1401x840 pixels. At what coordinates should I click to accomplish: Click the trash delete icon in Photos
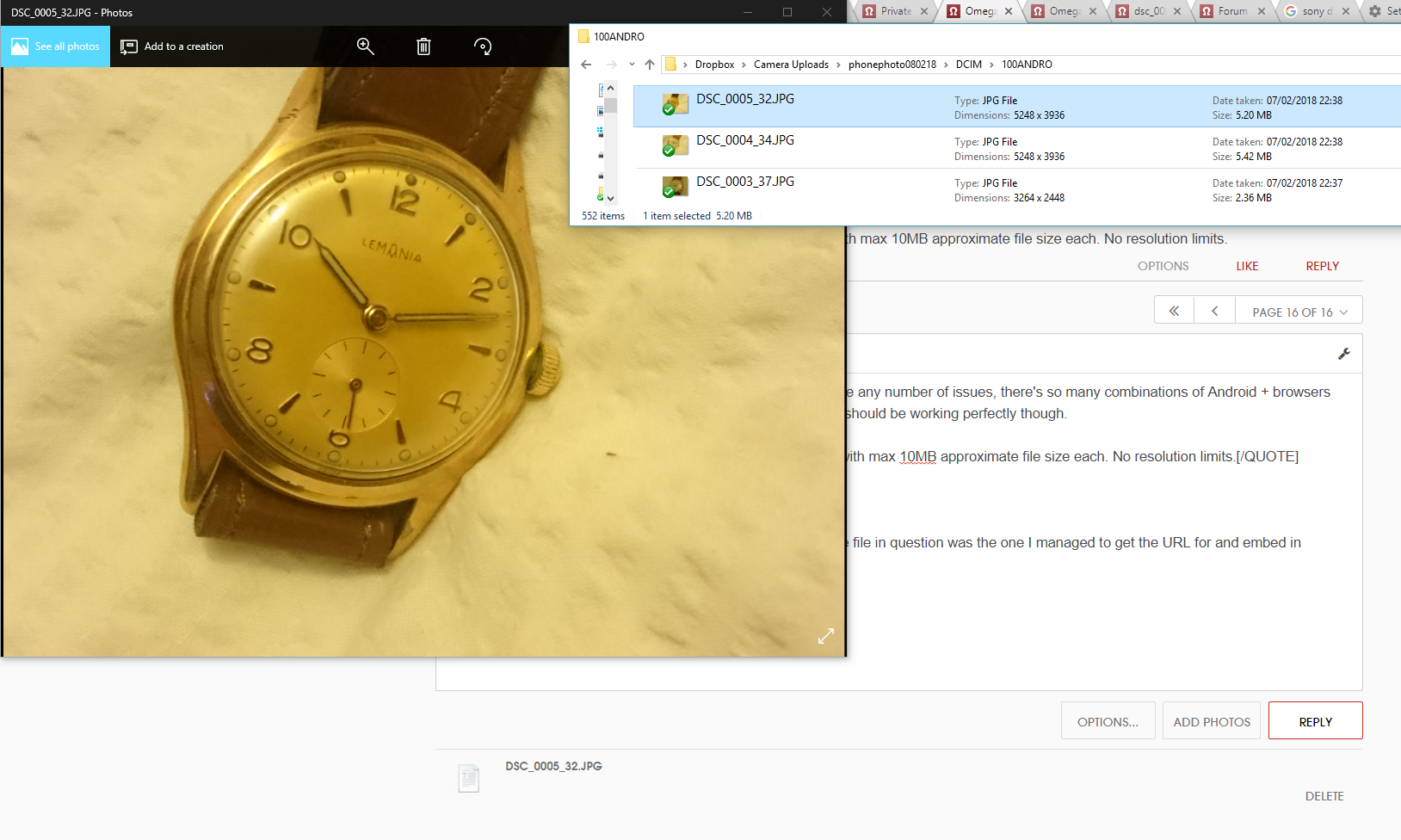click(423, 46)
